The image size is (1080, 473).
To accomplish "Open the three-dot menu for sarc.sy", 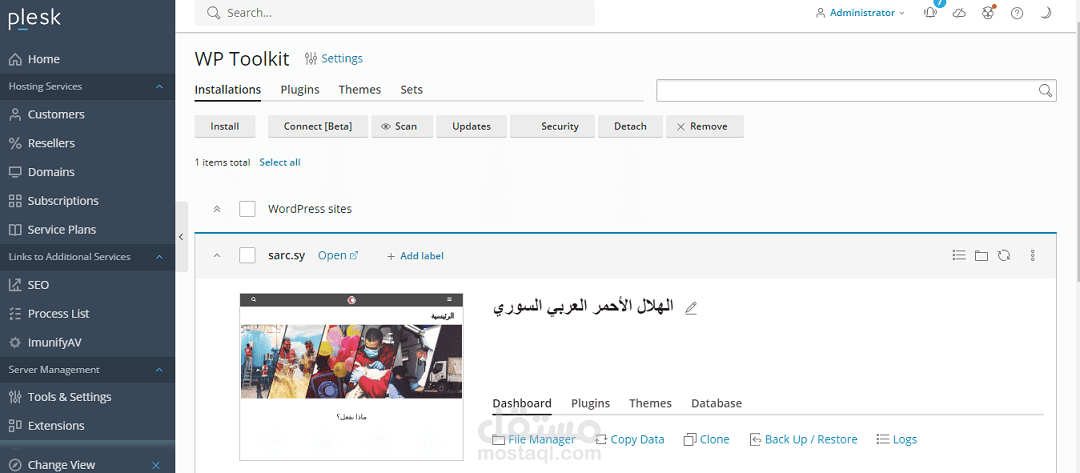I will [x=1032, y=255].
